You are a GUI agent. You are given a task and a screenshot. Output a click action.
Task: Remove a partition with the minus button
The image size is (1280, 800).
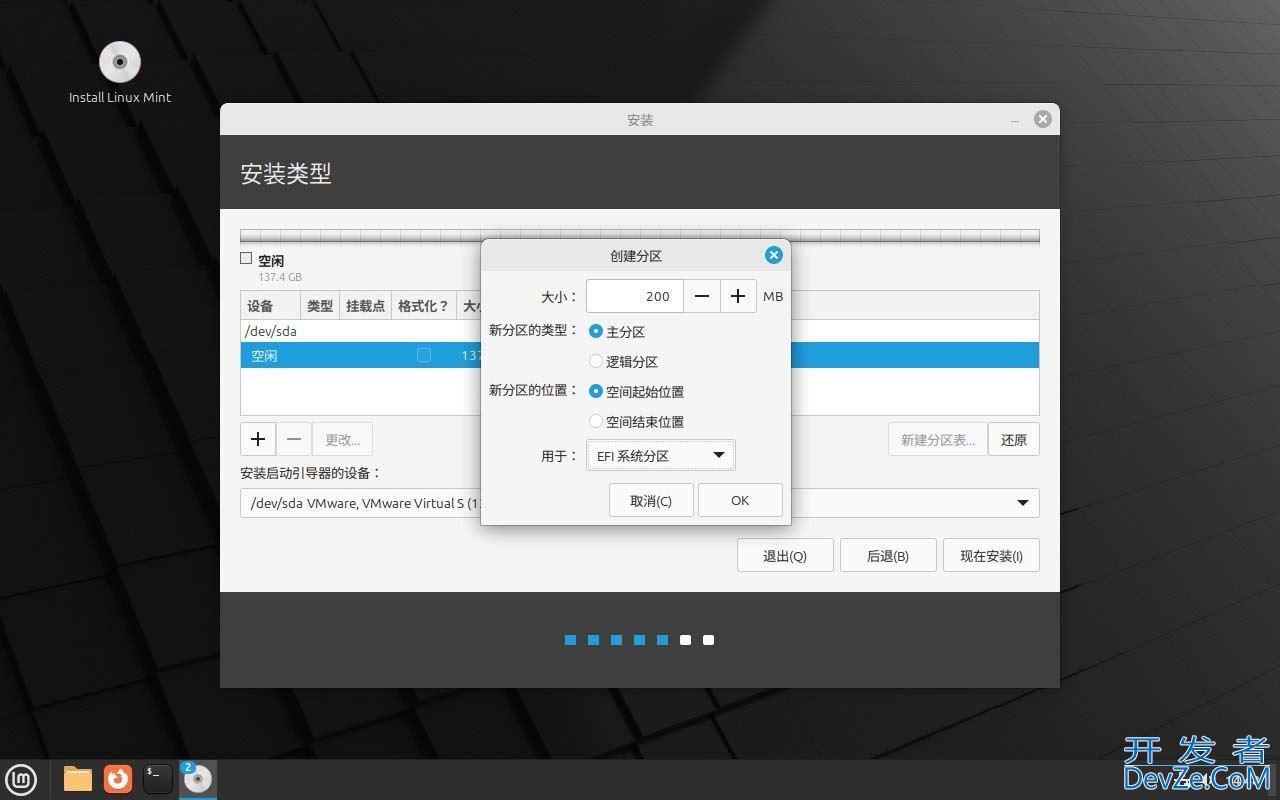[294, 439]
